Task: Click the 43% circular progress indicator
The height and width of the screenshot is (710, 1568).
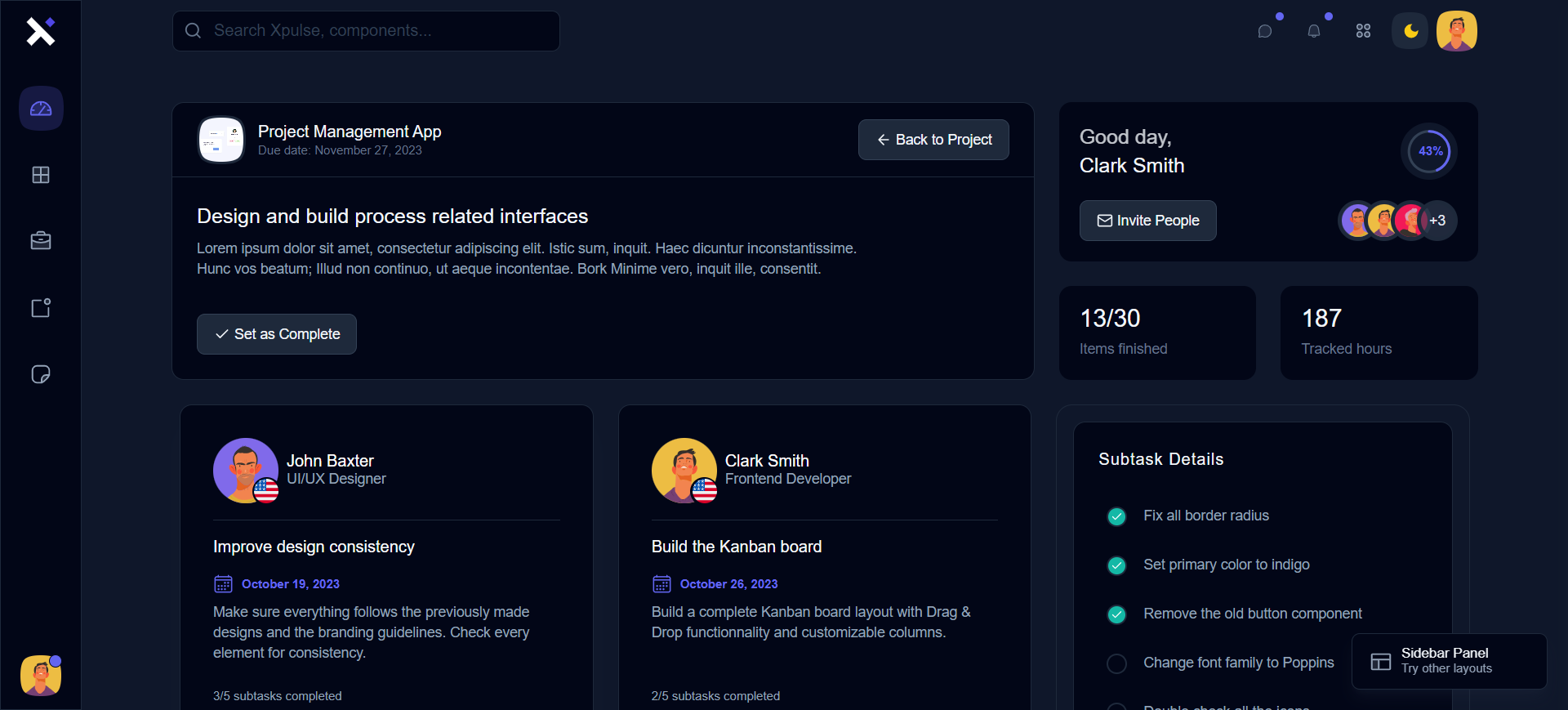Action: [1429, 151]
